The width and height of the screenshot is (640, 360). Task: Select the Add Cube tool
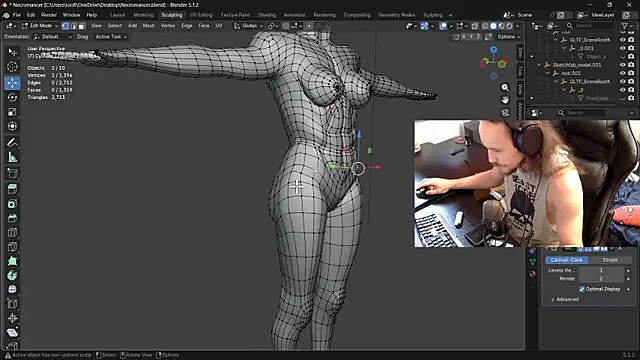click(12, 173)
